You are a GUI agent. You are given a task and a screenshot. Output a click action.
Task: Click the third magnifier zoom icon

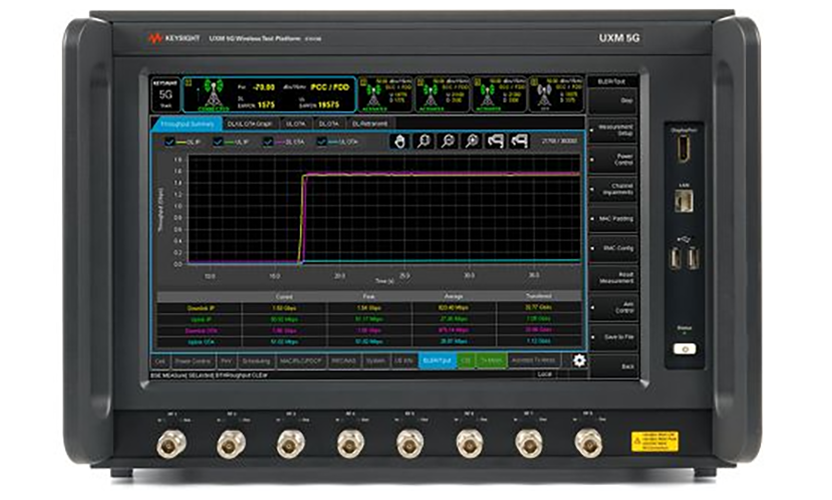pyautogui.click(x=472, y=141)
